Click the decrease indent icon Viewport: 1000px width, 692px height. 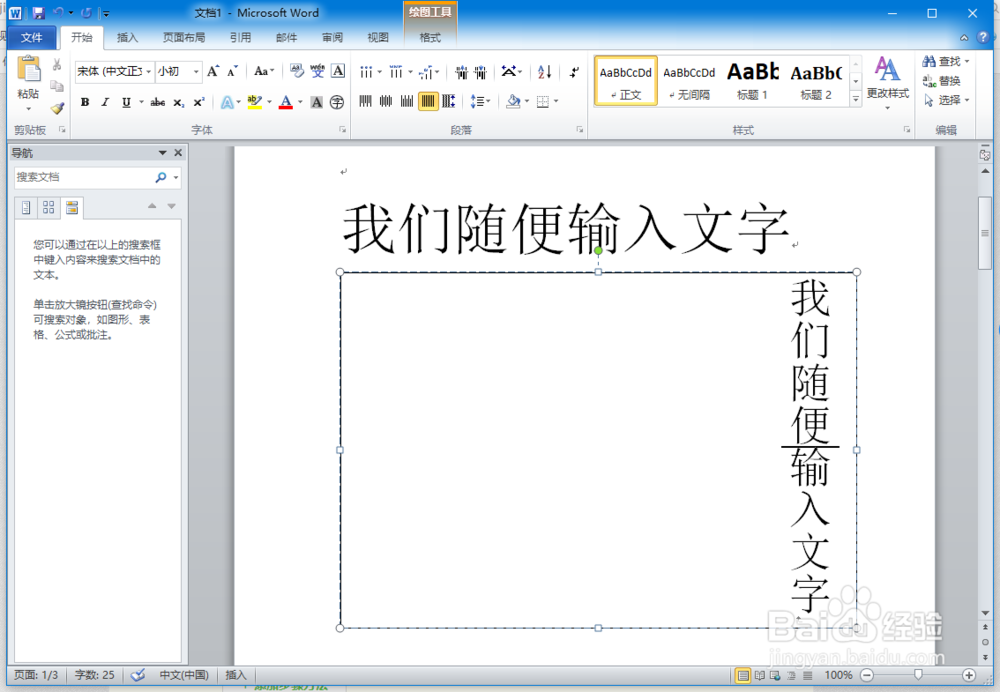461,71
